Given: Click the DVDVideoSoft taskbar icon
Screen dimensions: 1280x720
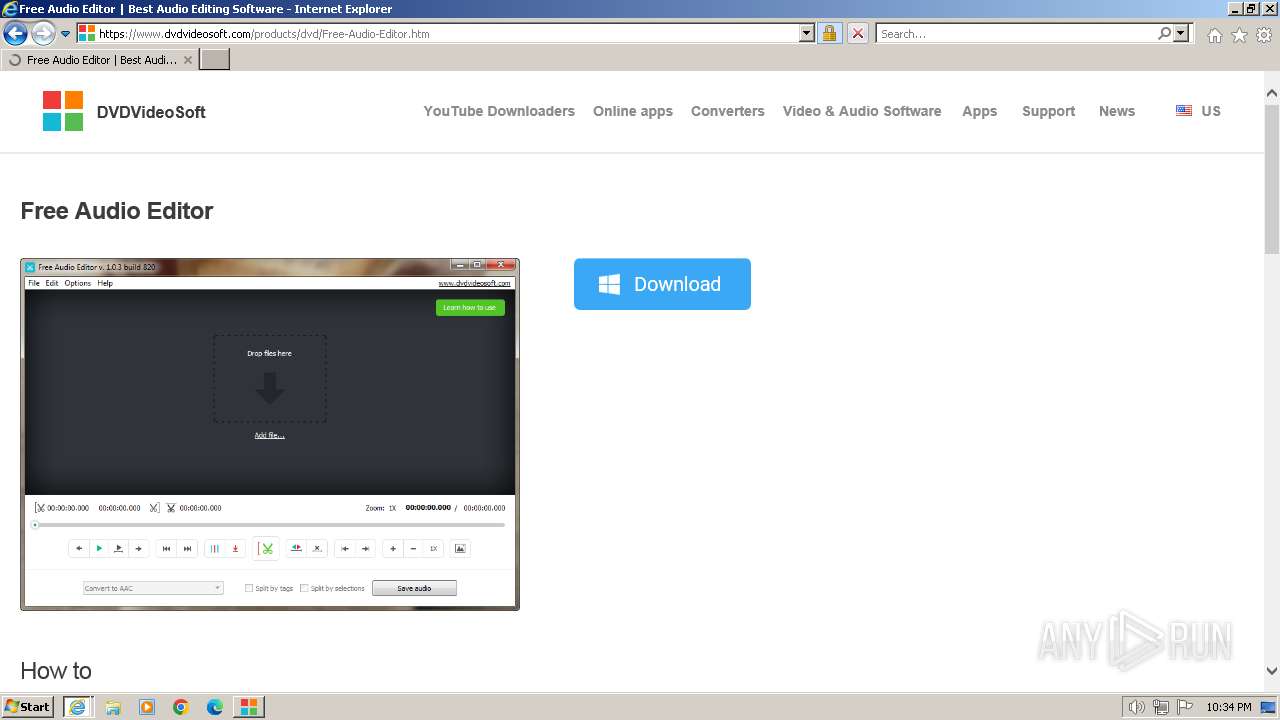Looking at the screenshot, I should pyautogui.click(x=248, y=707).
